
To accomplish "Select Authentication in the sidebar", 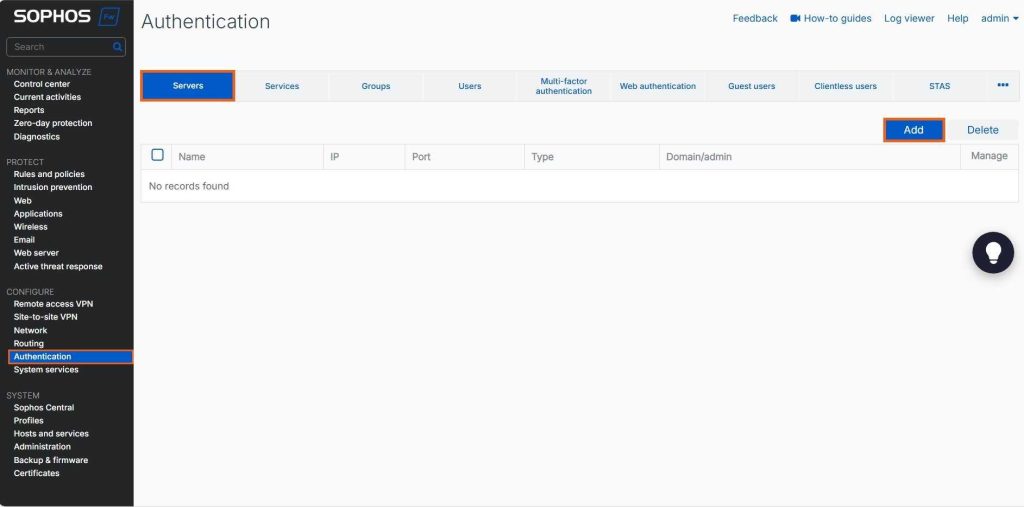I will click(71, 357).
